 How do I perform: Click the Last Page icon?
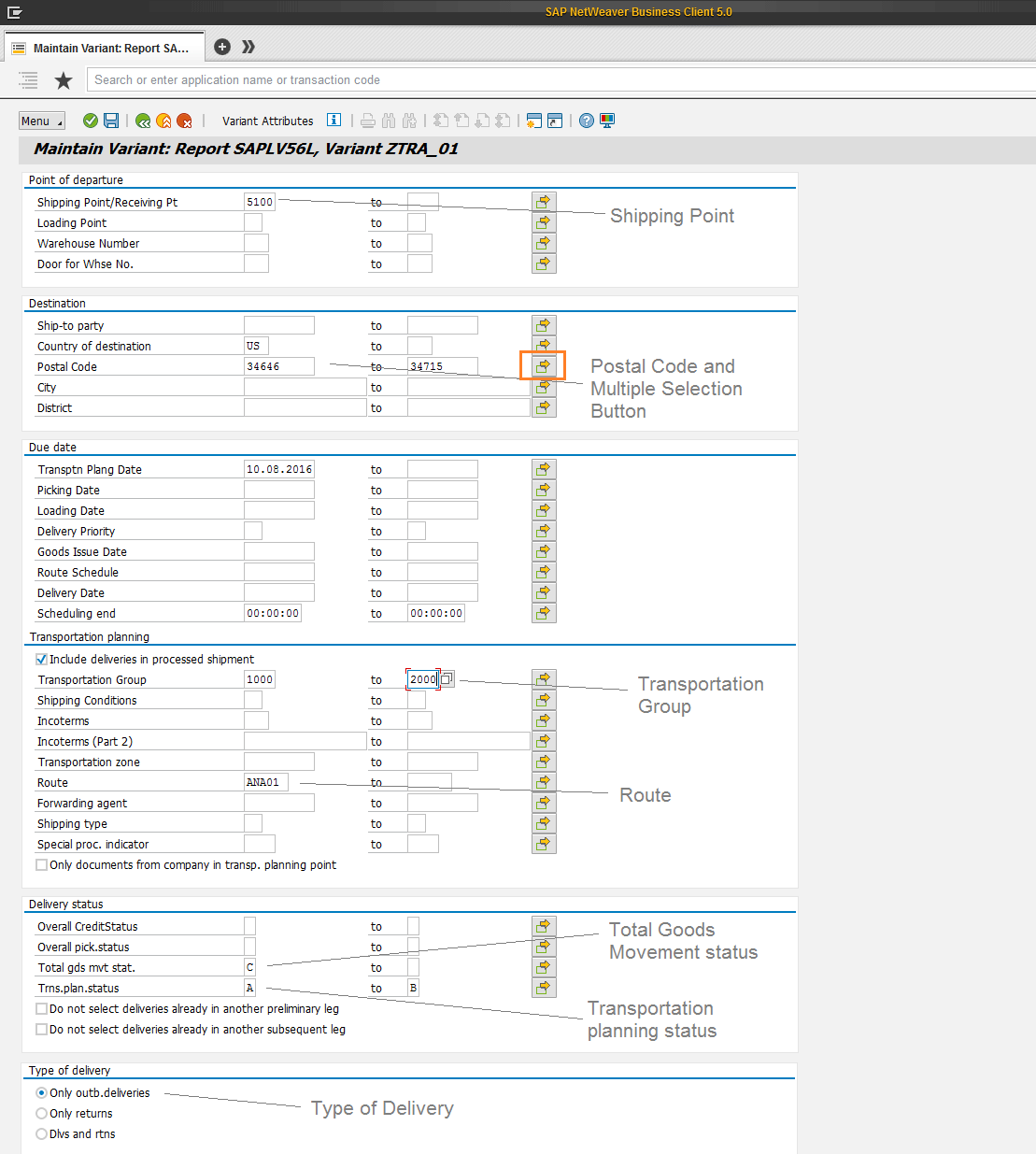[503, 121]
